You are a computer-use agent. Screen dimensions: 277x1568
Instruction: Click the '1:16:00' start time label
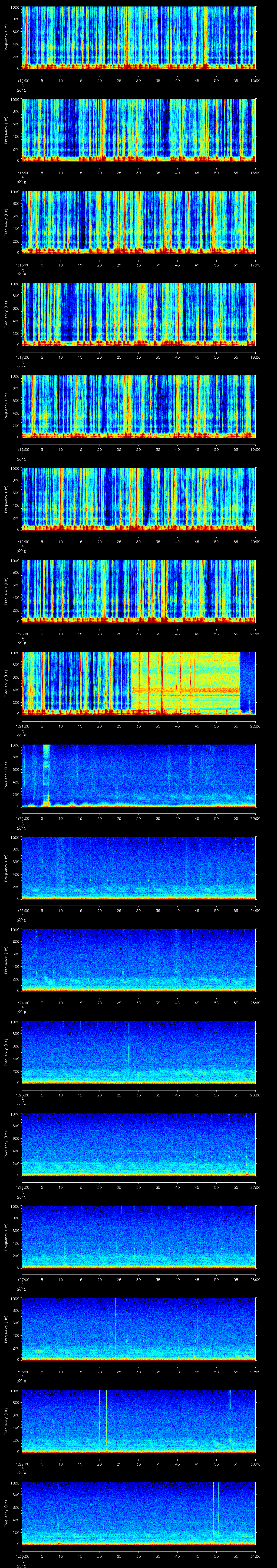pyautogui.click(x=22, y=265)
